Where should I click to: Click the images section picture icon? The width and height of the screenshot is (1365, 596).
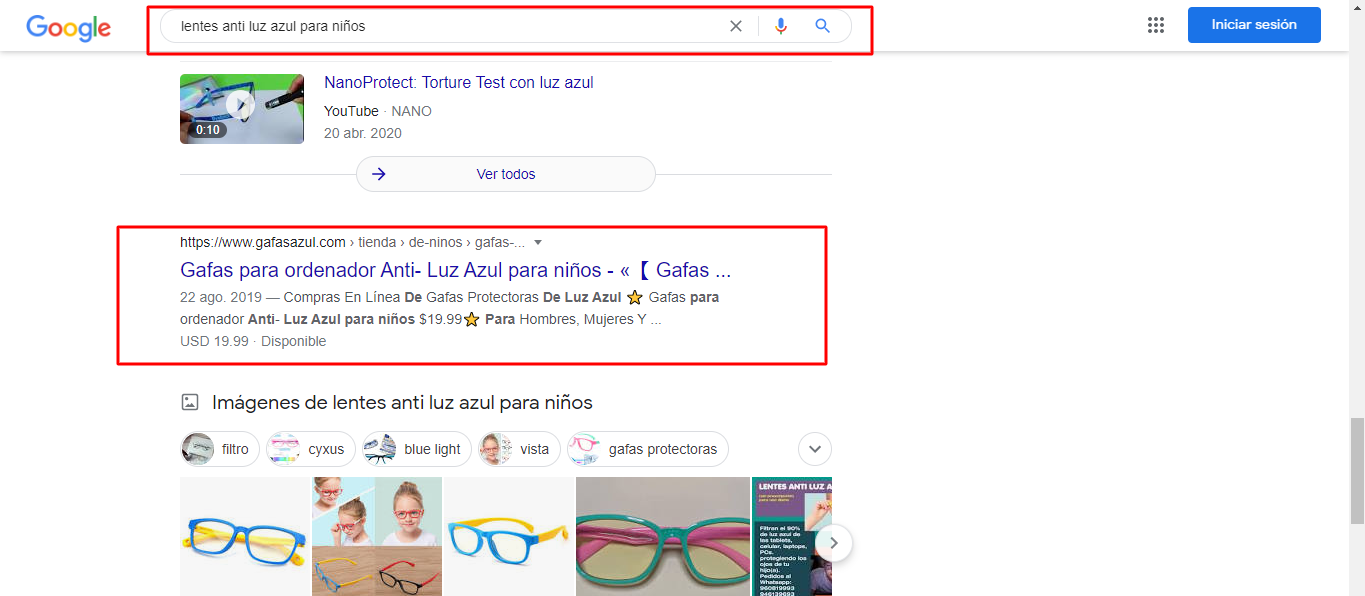[x=189, y=402]
